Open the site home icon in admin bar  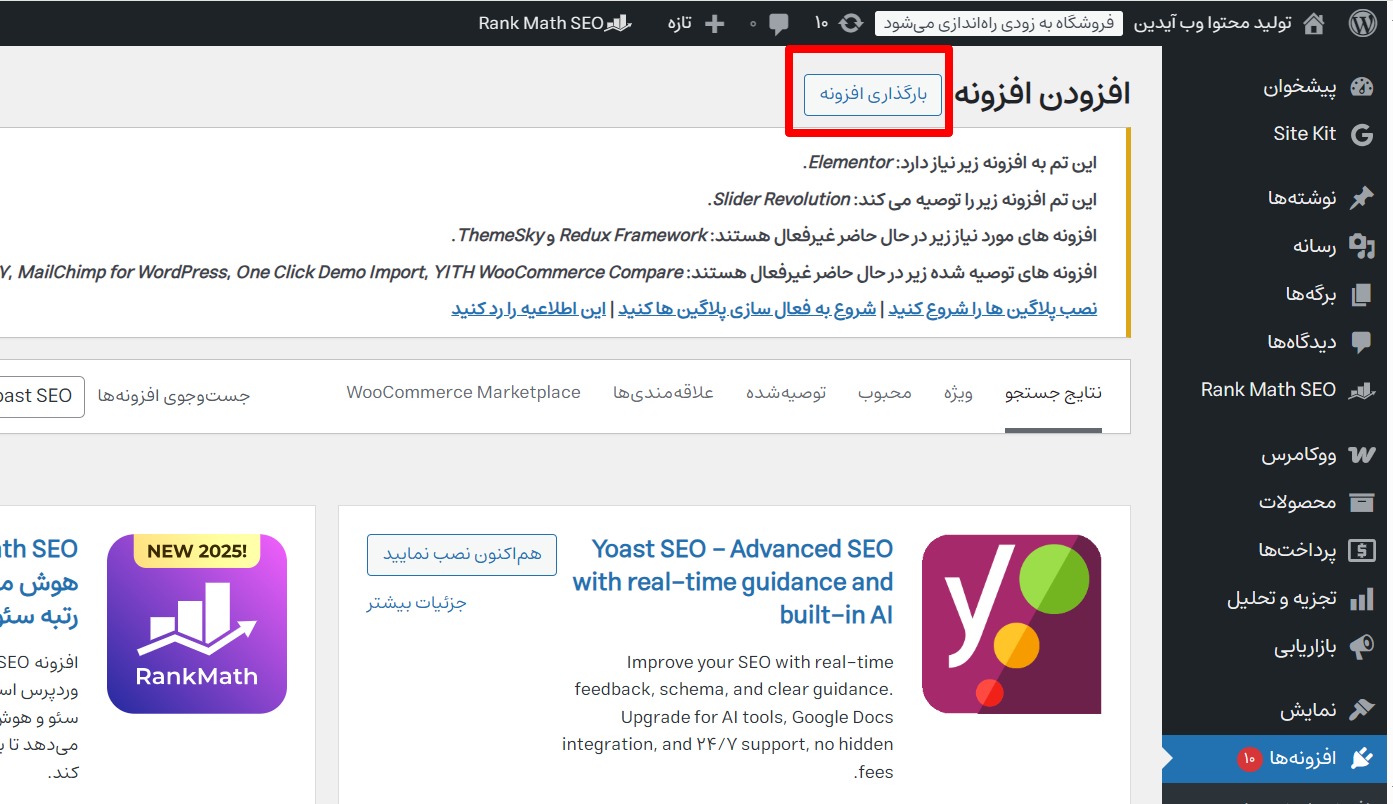click(x=1314, y=23)
